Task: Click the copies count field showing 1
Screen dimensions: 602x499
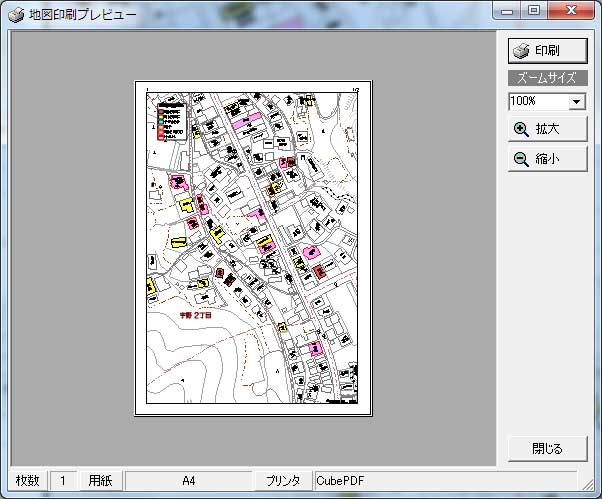Action: pyautogui.click(x=62, y=481)
